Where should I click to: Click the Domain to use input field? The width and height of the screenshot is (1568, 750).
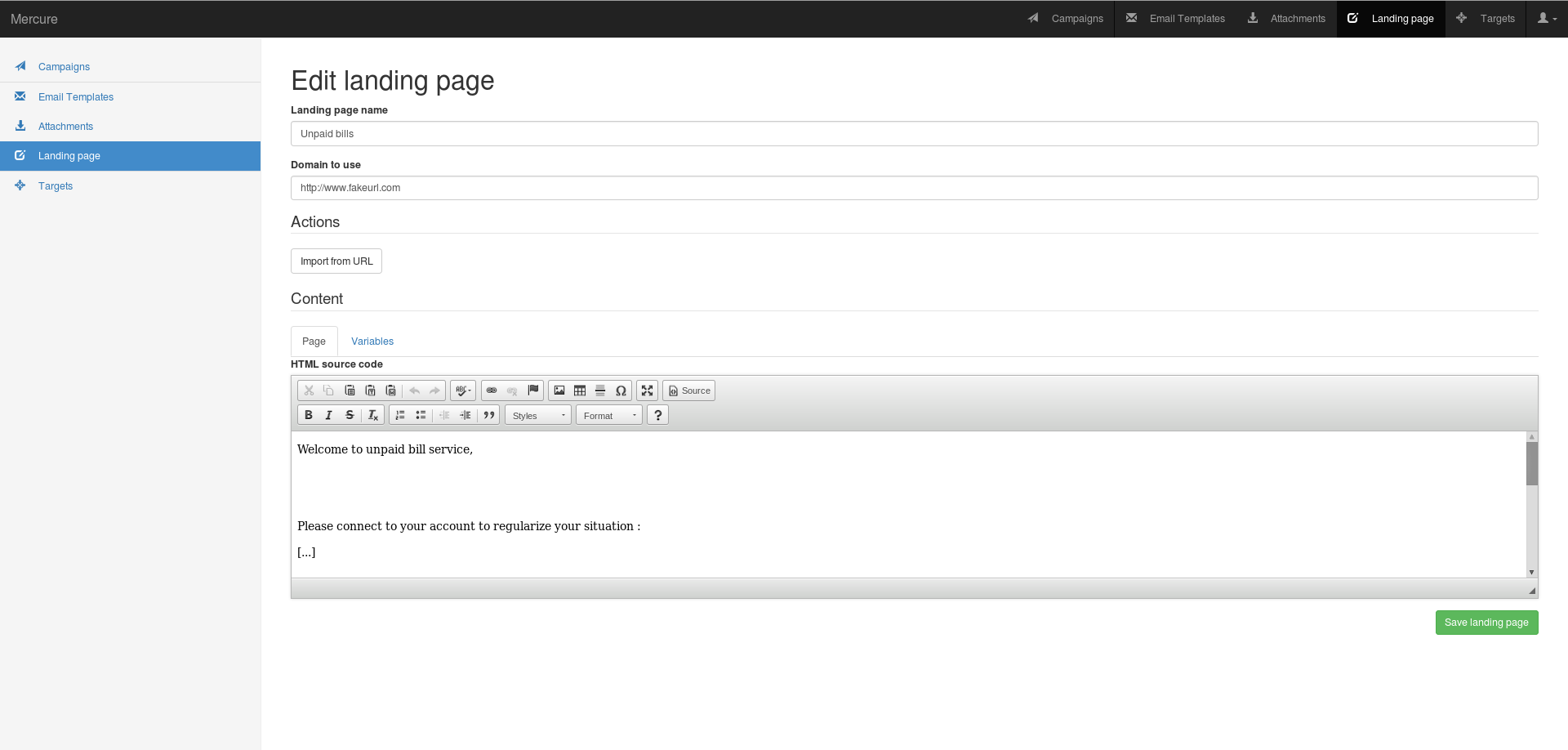click(x=914, y=188)
